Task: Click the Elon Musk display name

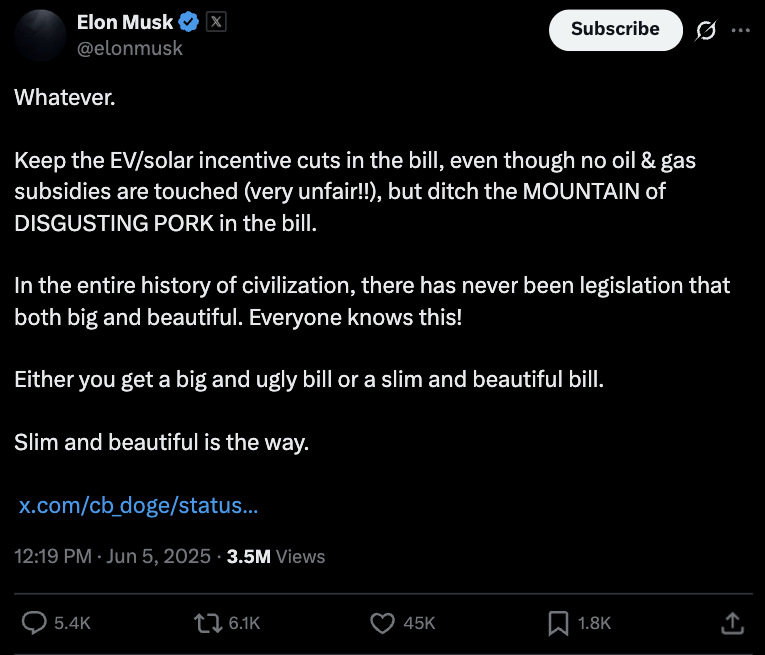Action: click(124, 22)
